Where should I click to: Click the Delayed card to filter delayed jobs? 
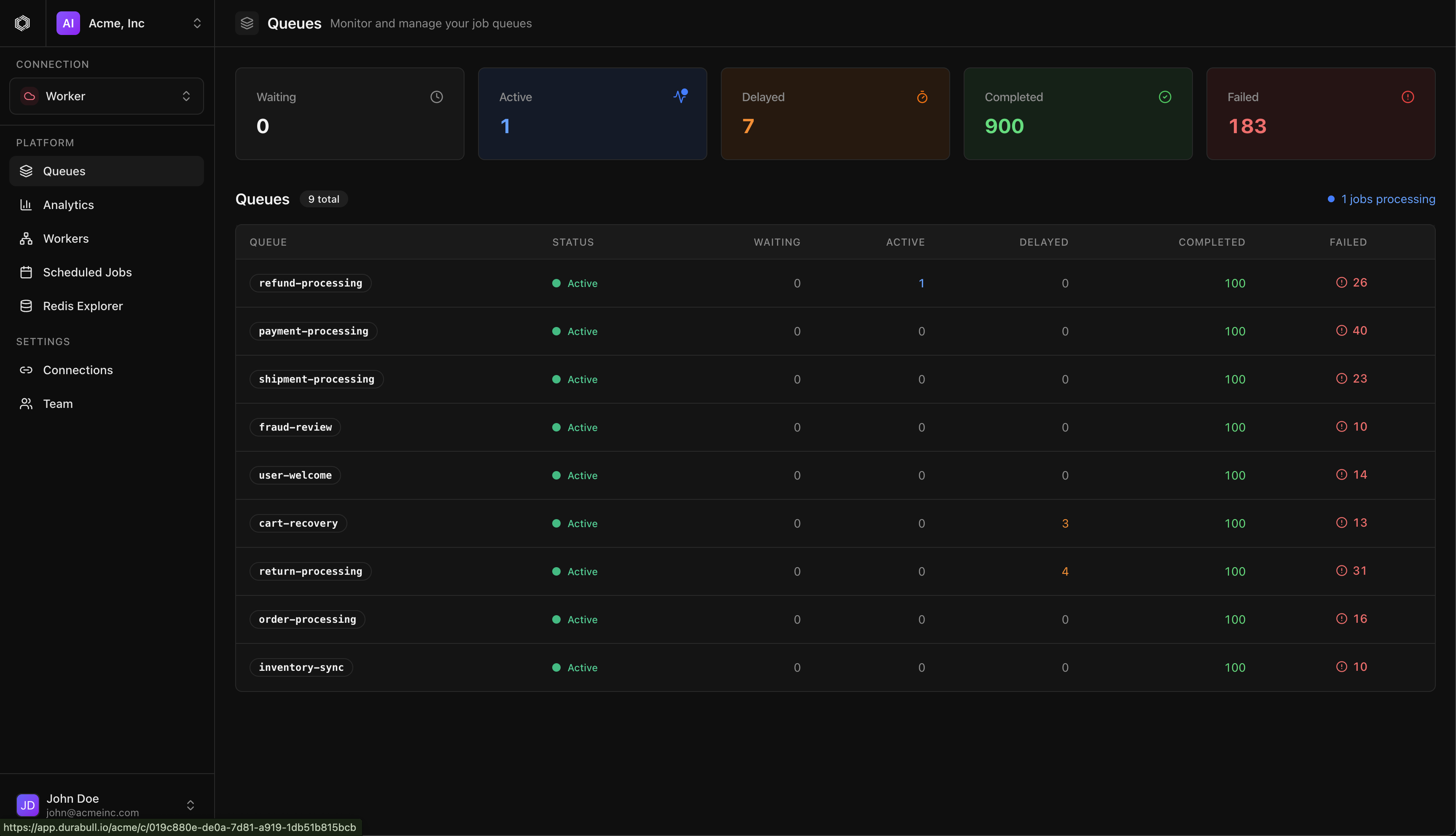click(835, 114)
